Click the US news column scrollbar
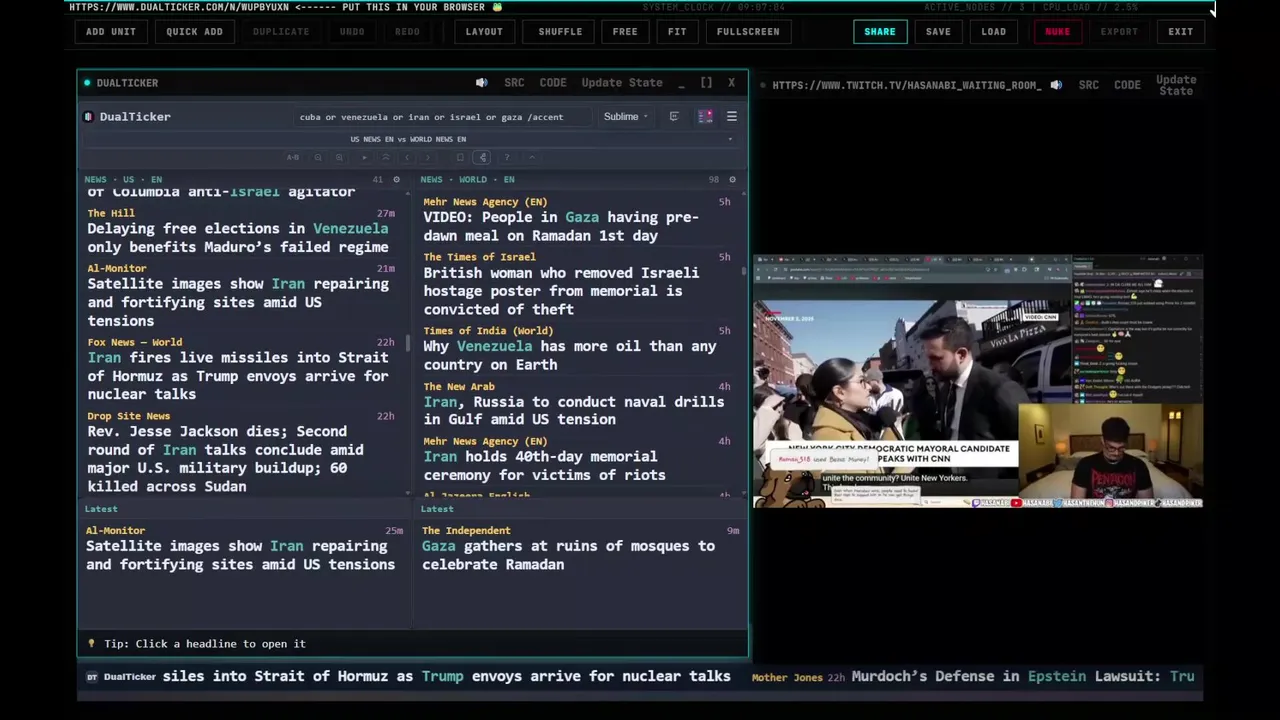The width and height of the screenshot is (1280, 720). coord(408,344)
